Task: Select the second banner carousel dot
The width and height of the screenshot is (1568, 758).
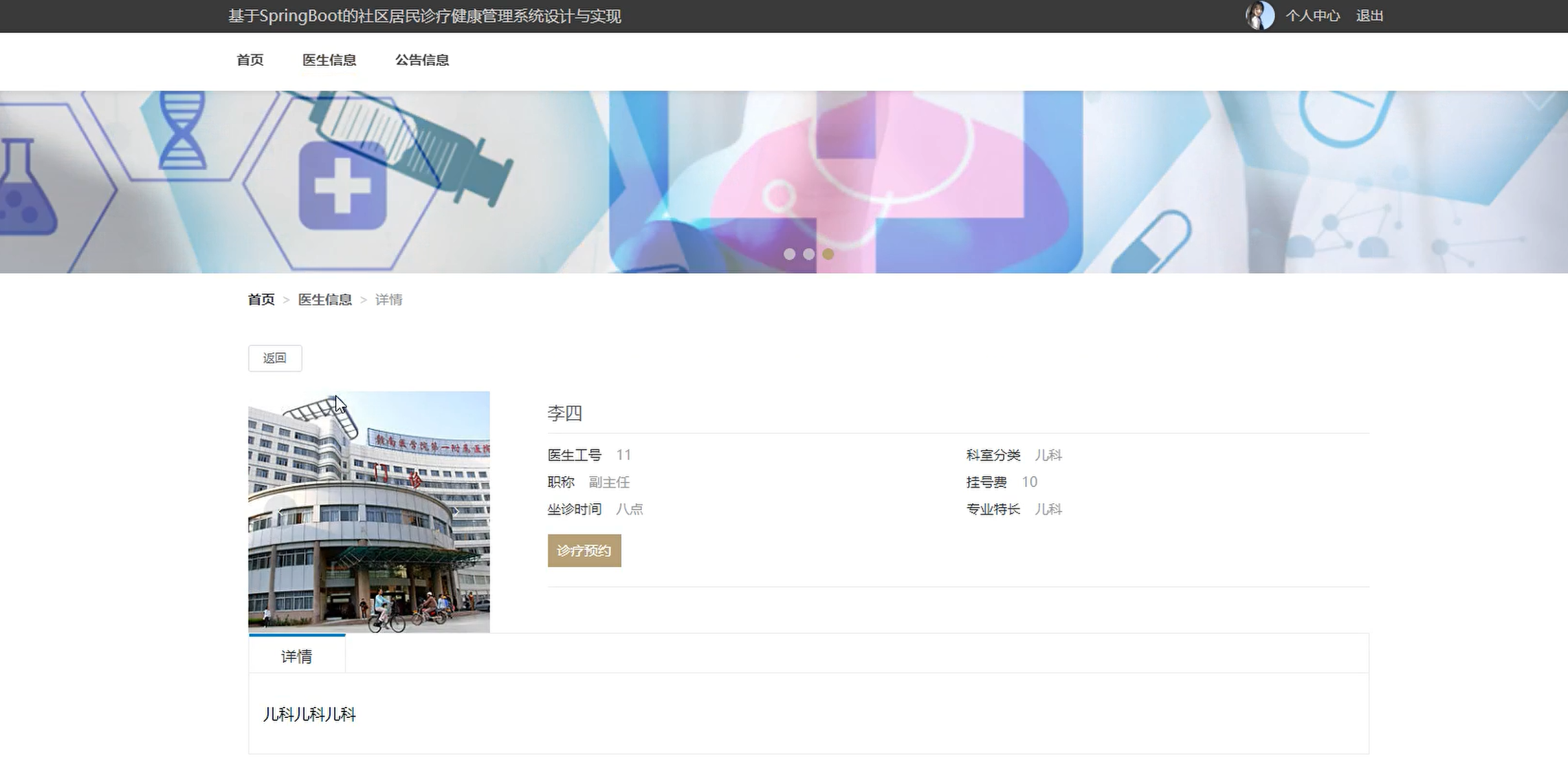Action: point(809,254)
